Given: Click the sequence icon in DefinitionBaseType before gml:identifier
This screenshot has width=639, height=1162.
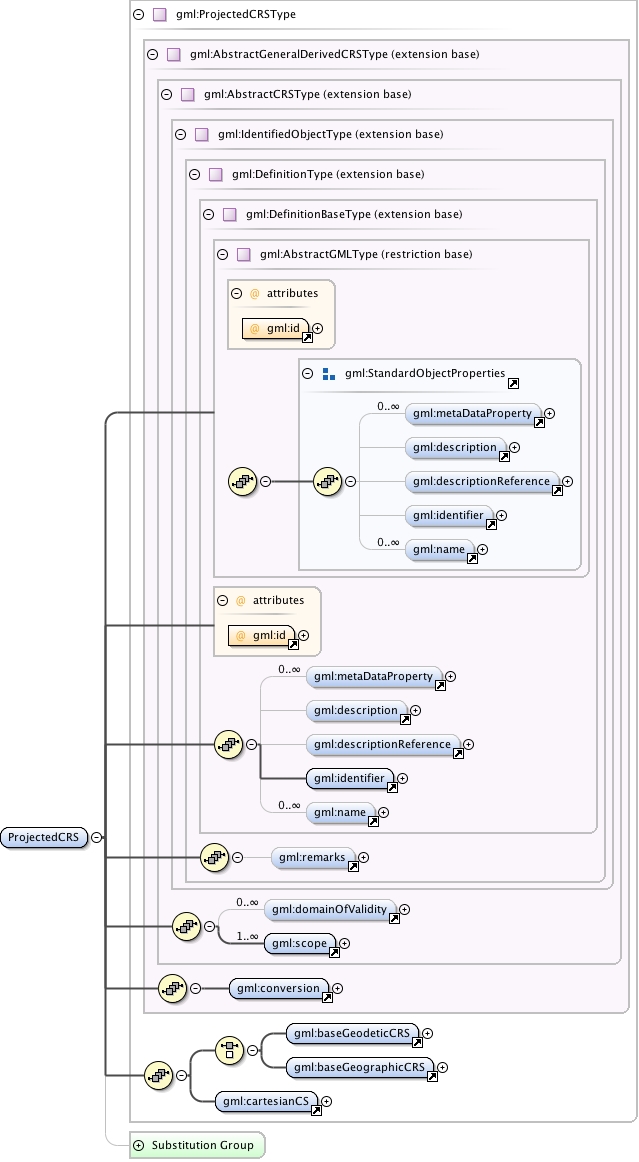Looking at the screenshot, I should point(228,744).
